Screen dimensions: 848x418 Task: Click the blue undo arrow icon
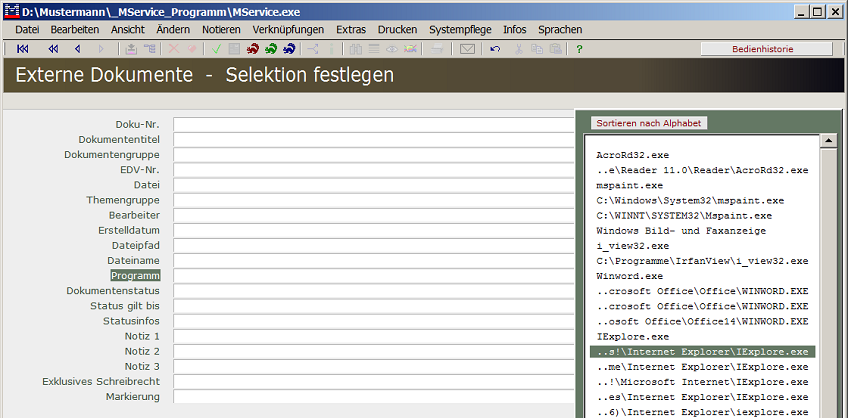[495, 49]
